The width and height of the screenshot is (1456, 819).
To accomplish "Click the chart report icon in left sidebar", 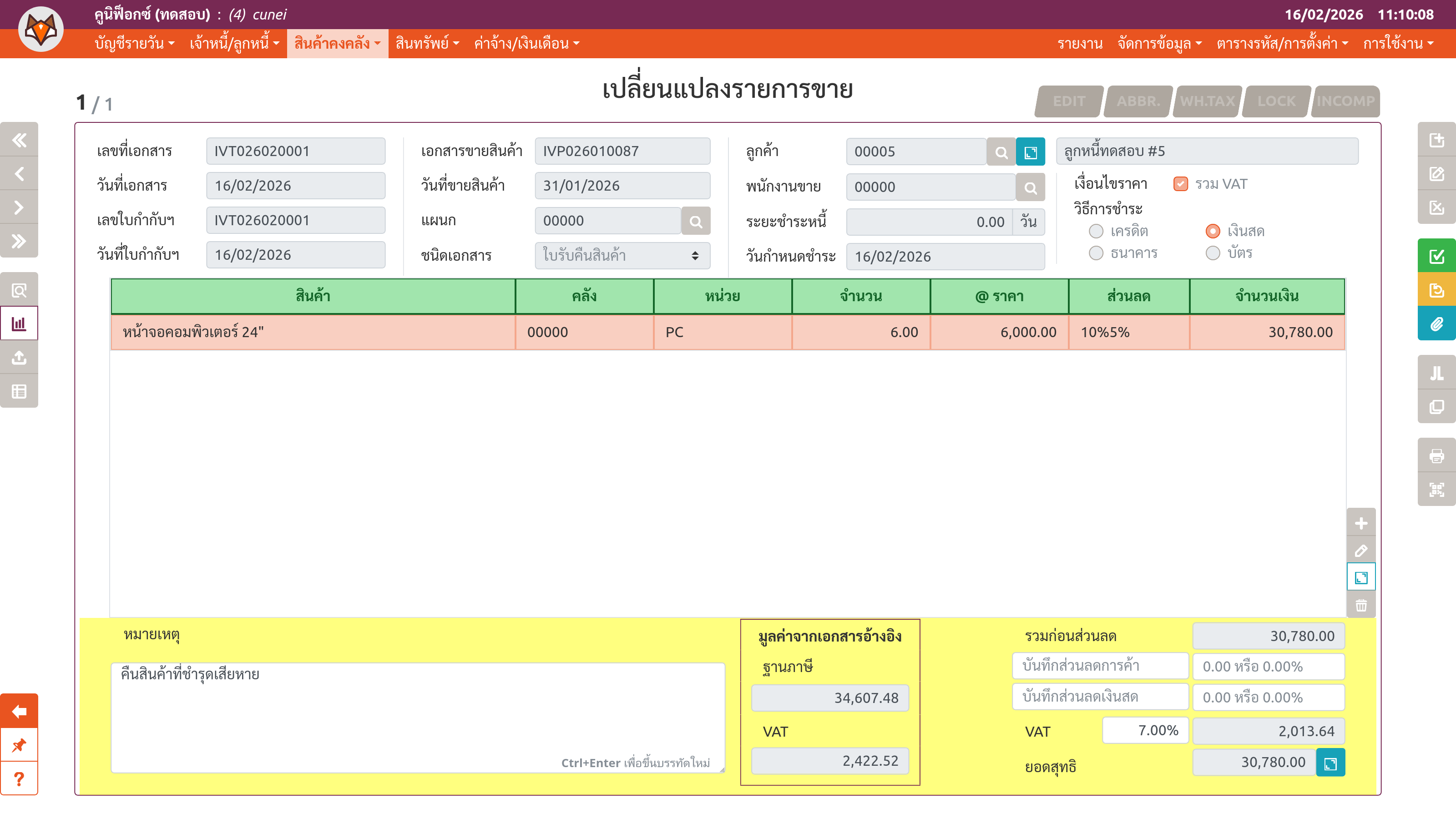I will click(19, 324).
